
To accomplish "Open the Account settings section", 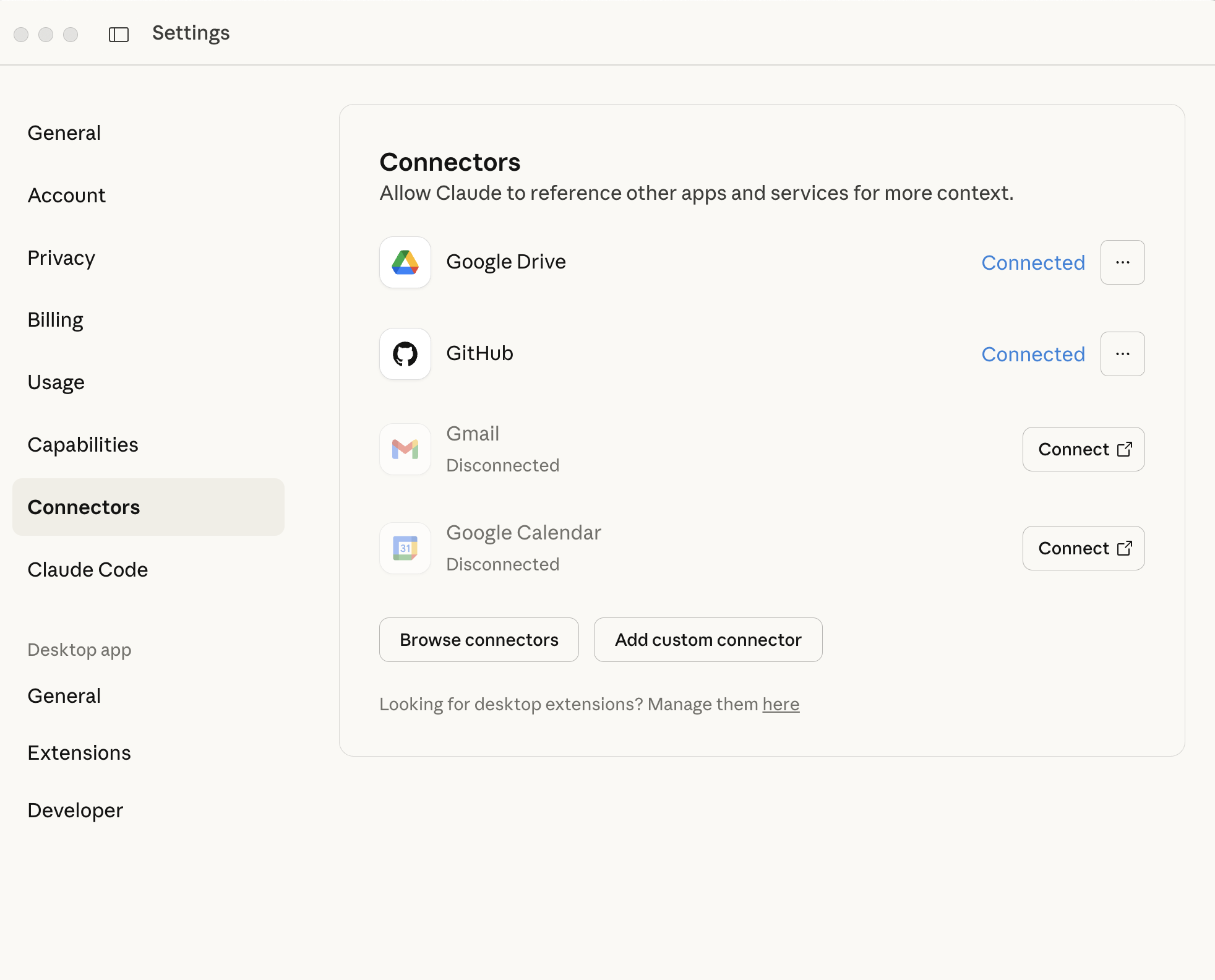I will pyautogui.click(x=67, y=196).
